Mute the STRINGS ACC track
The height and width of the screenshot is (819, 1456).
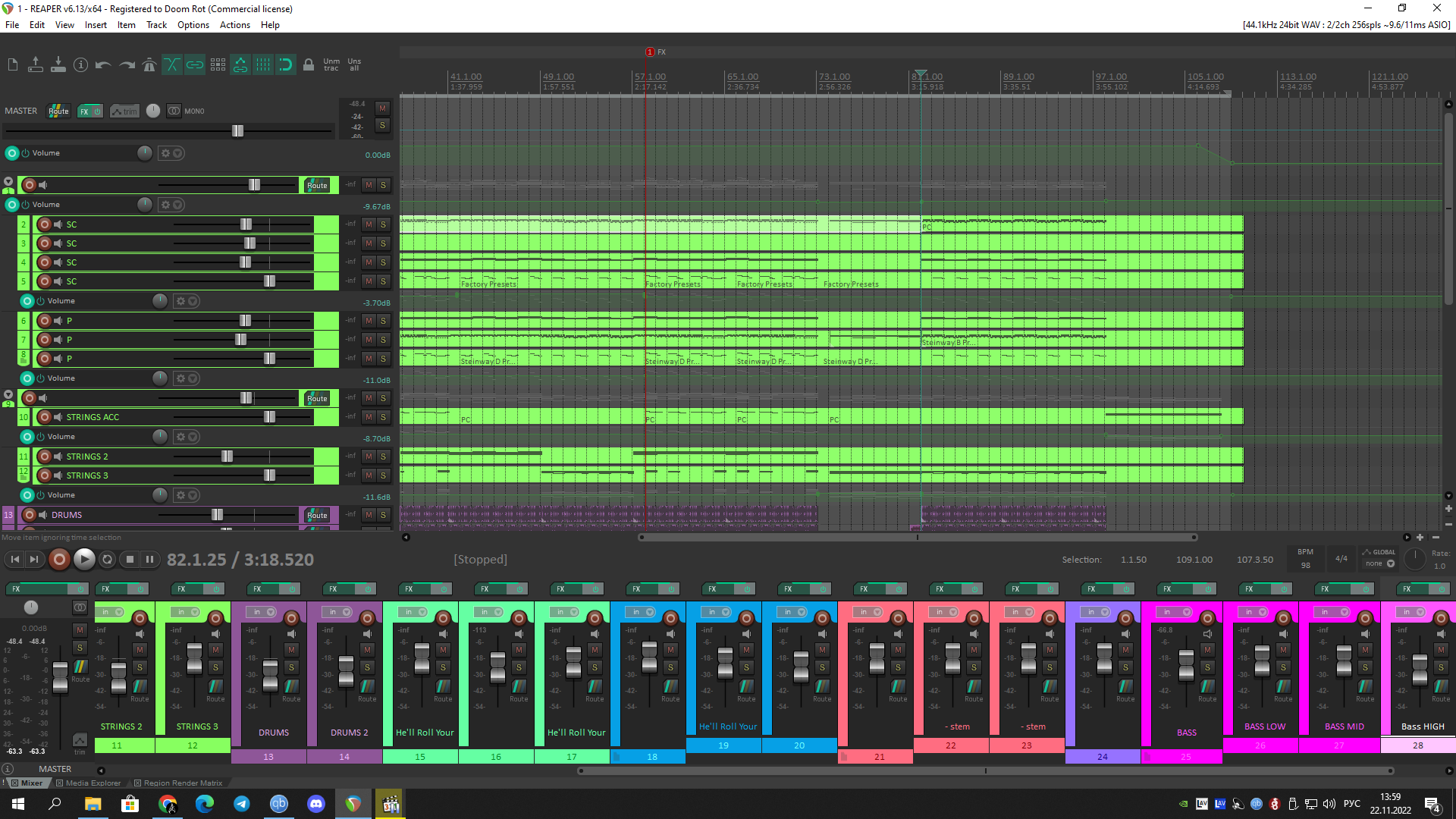click(369, 417)
